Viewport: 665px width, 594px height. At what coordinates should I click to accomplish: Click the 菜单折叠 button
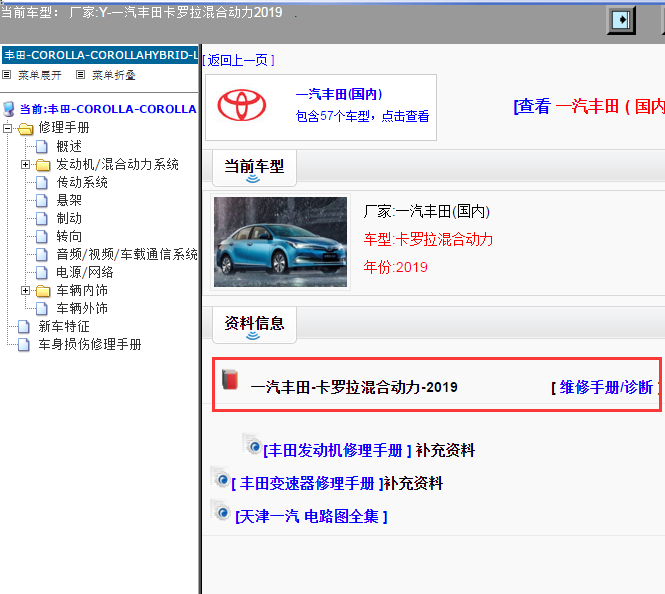tap(114, 75)
